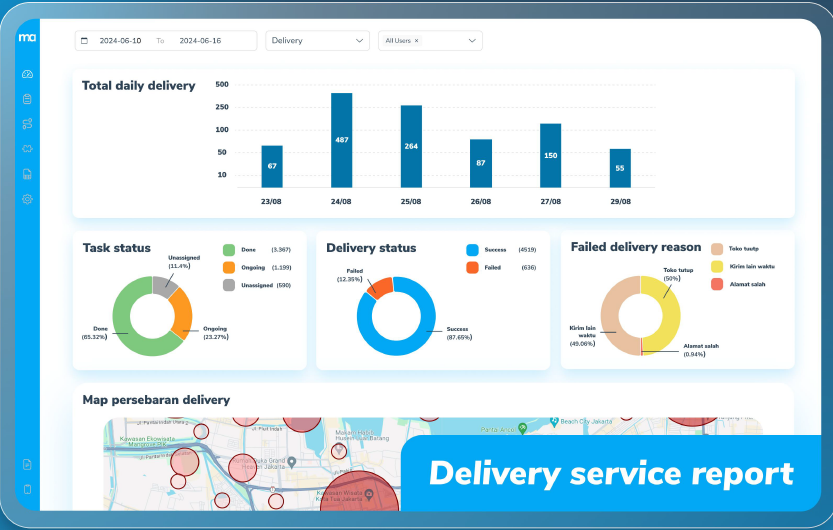Screen dimensions: 833x530
Task: Click the 29/08 bar showing 55
Action: [620, 168]
